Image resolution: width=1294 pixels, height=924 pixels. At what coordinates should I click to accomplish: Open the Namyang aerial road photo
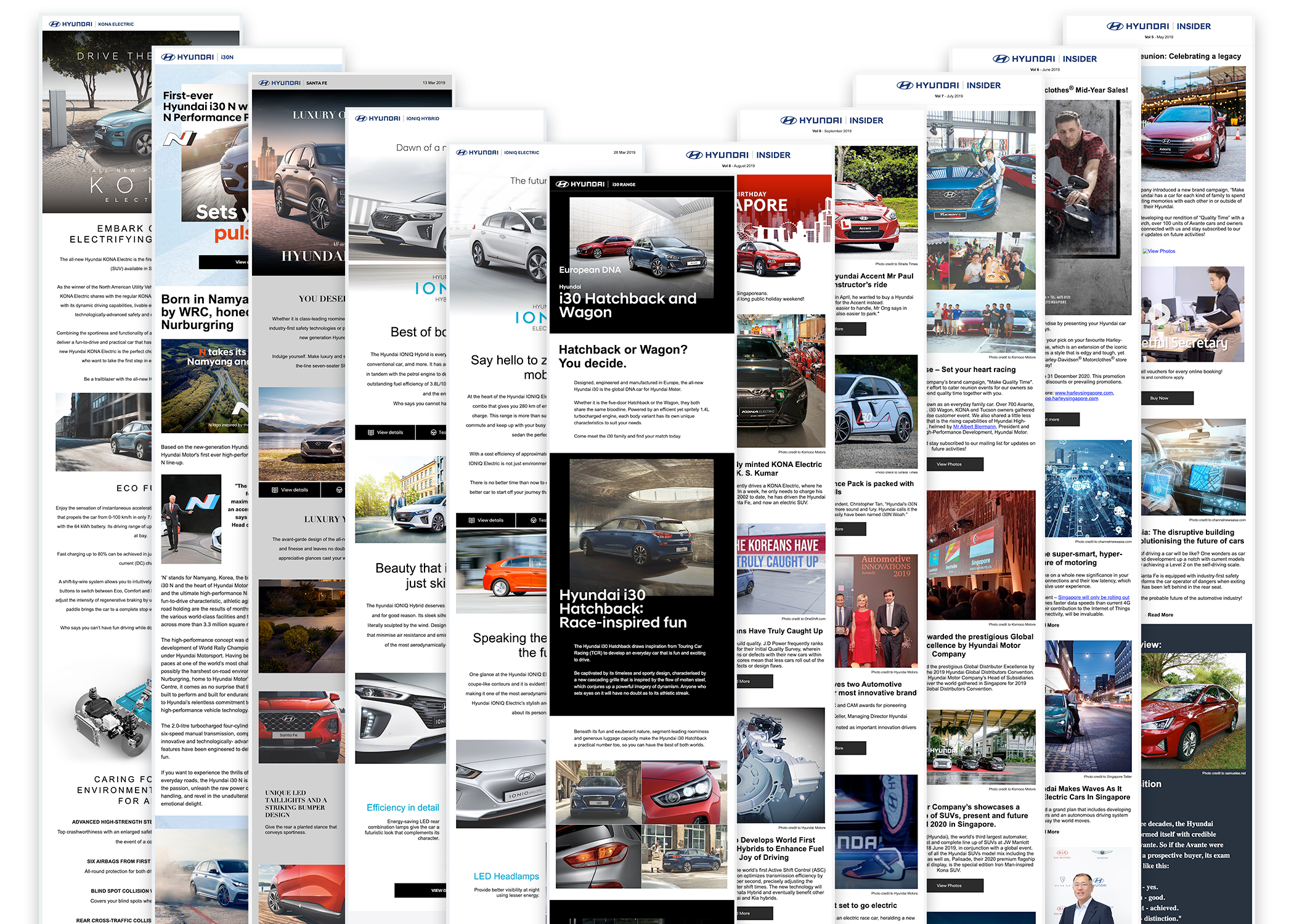tap(204, 386)
